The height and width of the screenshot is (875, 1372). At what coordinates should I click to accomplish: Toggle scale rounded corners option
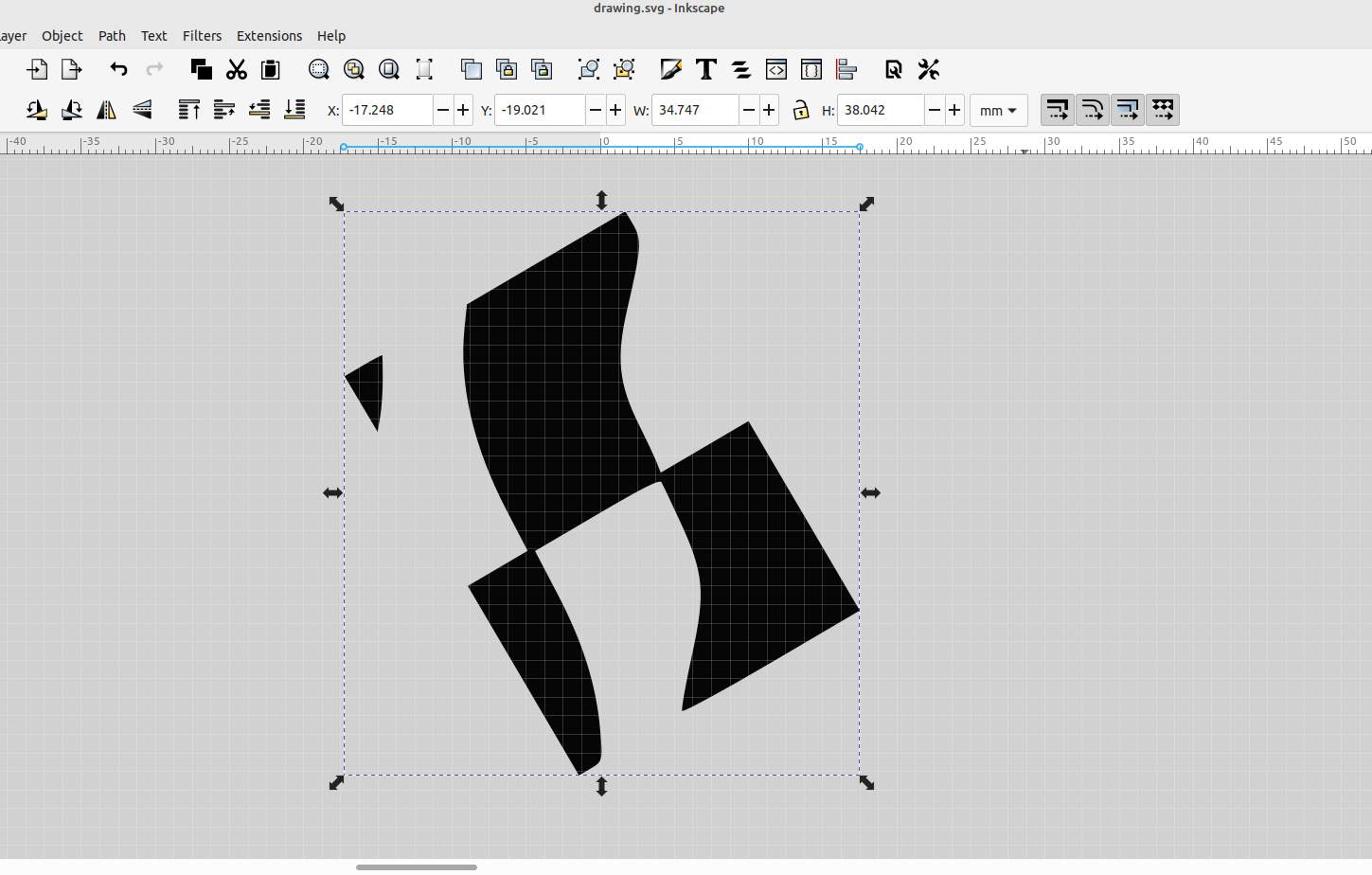pos(1093,110)
